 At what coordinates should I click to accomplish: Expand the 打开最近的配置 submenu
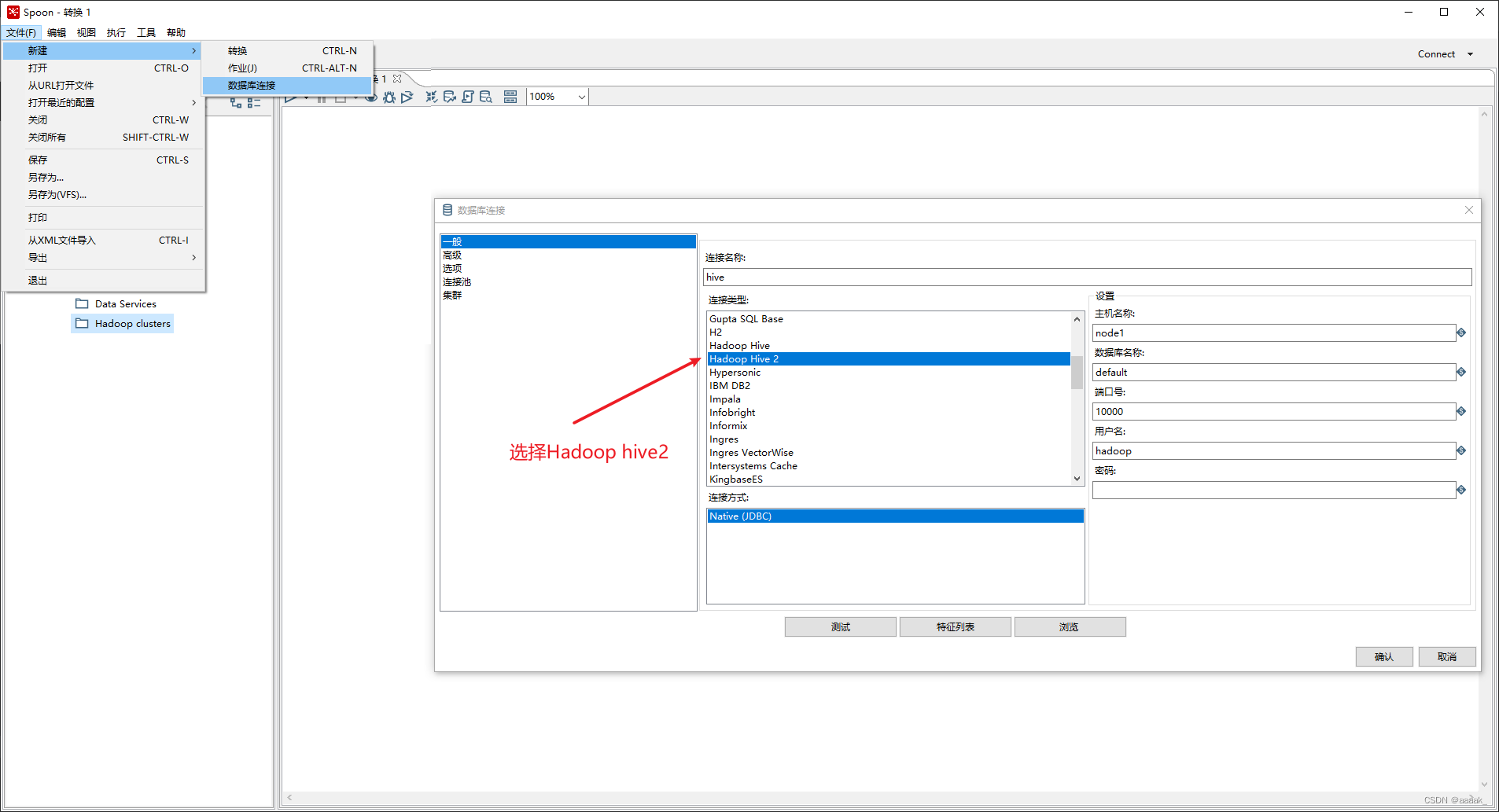[193, 102]
